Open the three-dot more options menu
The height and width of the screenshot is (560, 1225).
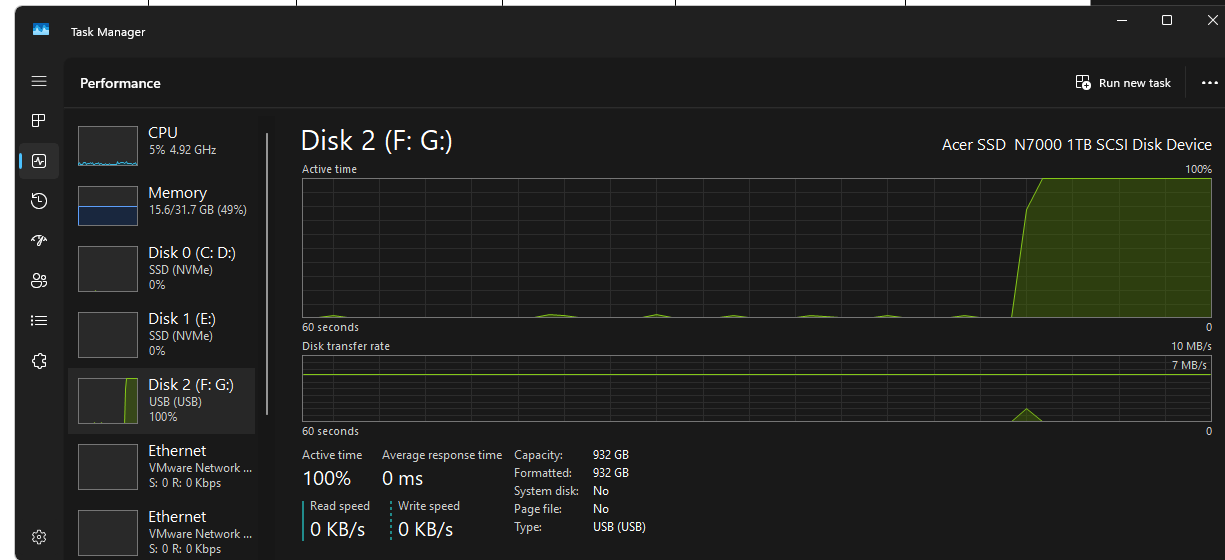1209,83
